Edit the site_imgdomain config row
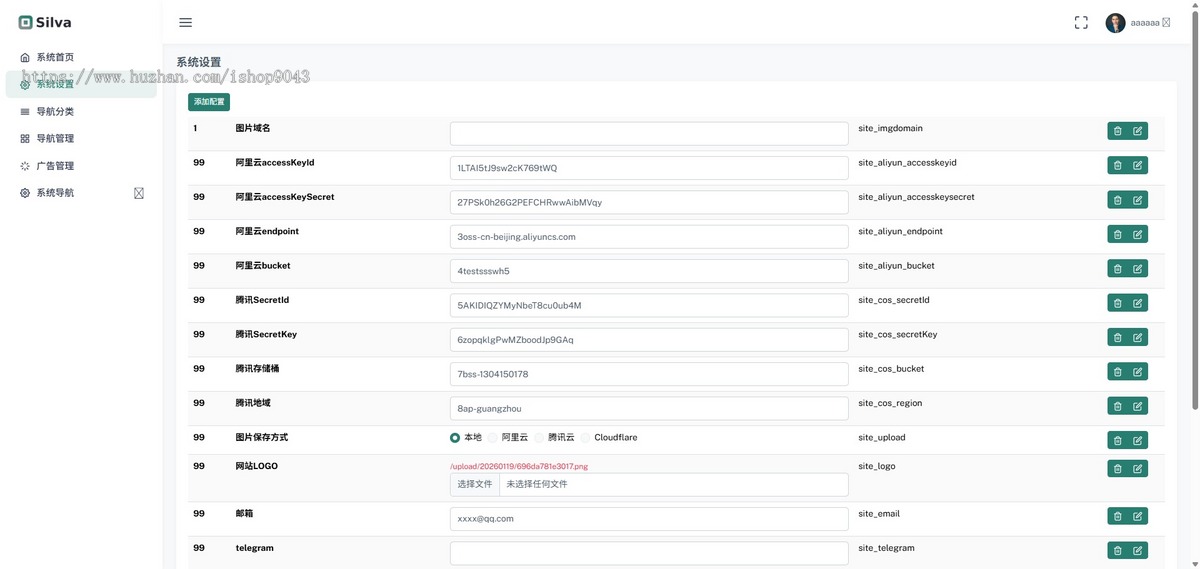This screenshot has width=1200, height=569. coord(1138,131)
